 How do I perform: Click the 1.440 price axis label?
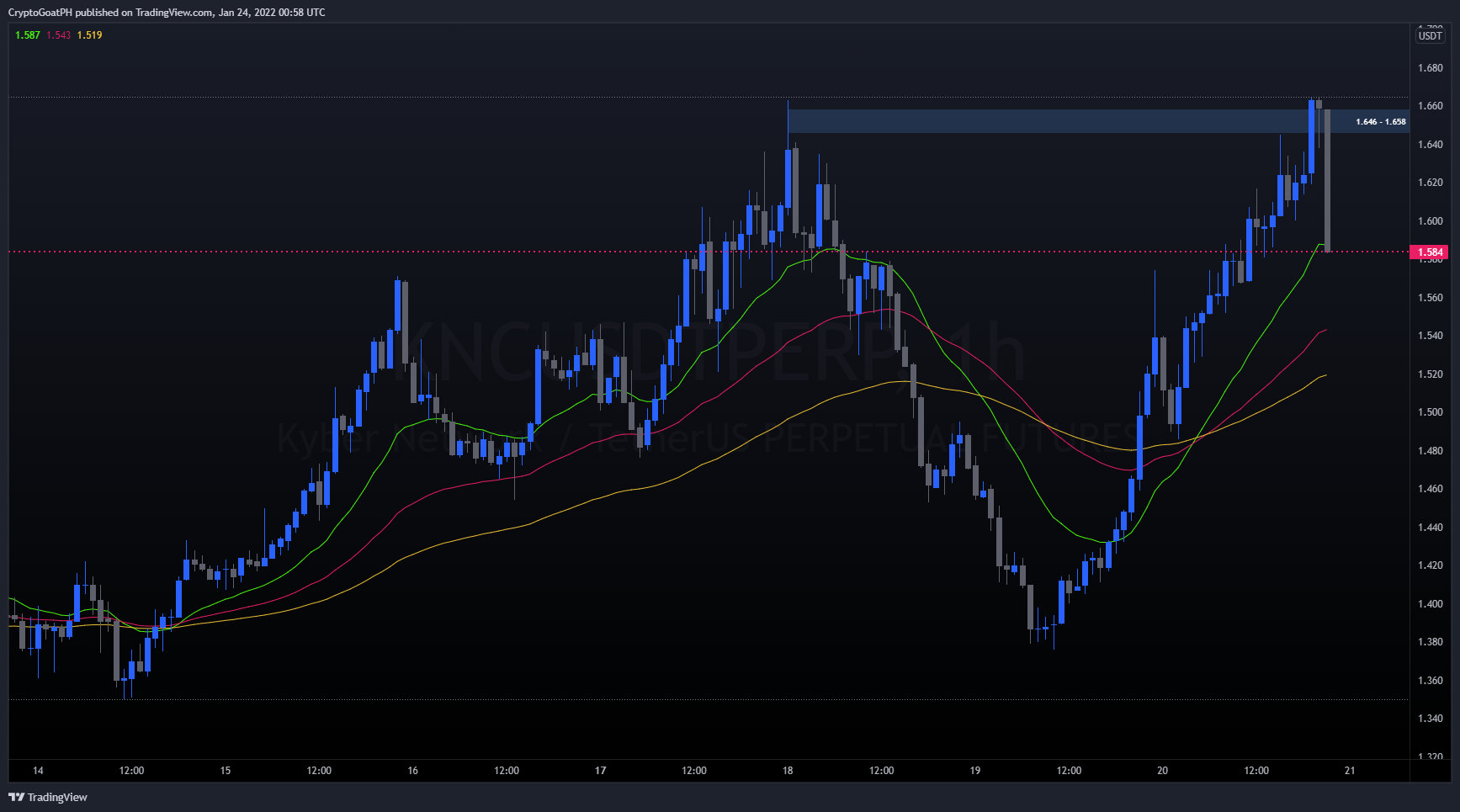pos(1430,528)
